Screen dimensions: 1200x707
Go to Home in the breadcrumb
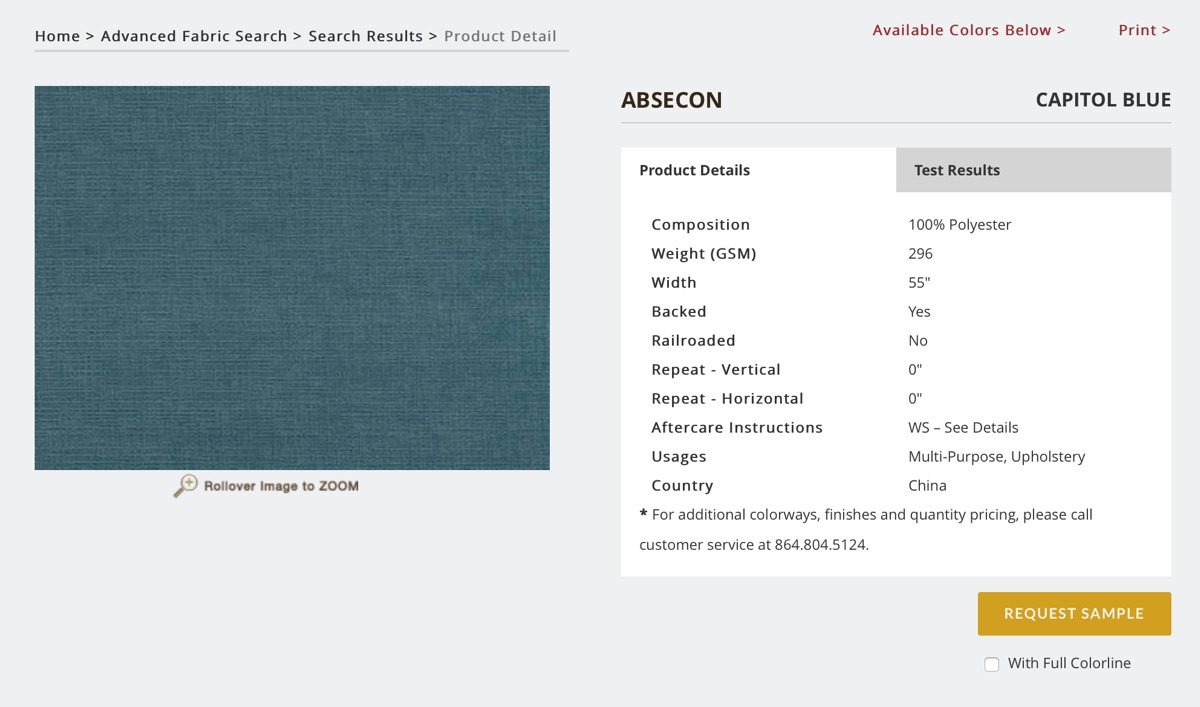coord(57,36)
